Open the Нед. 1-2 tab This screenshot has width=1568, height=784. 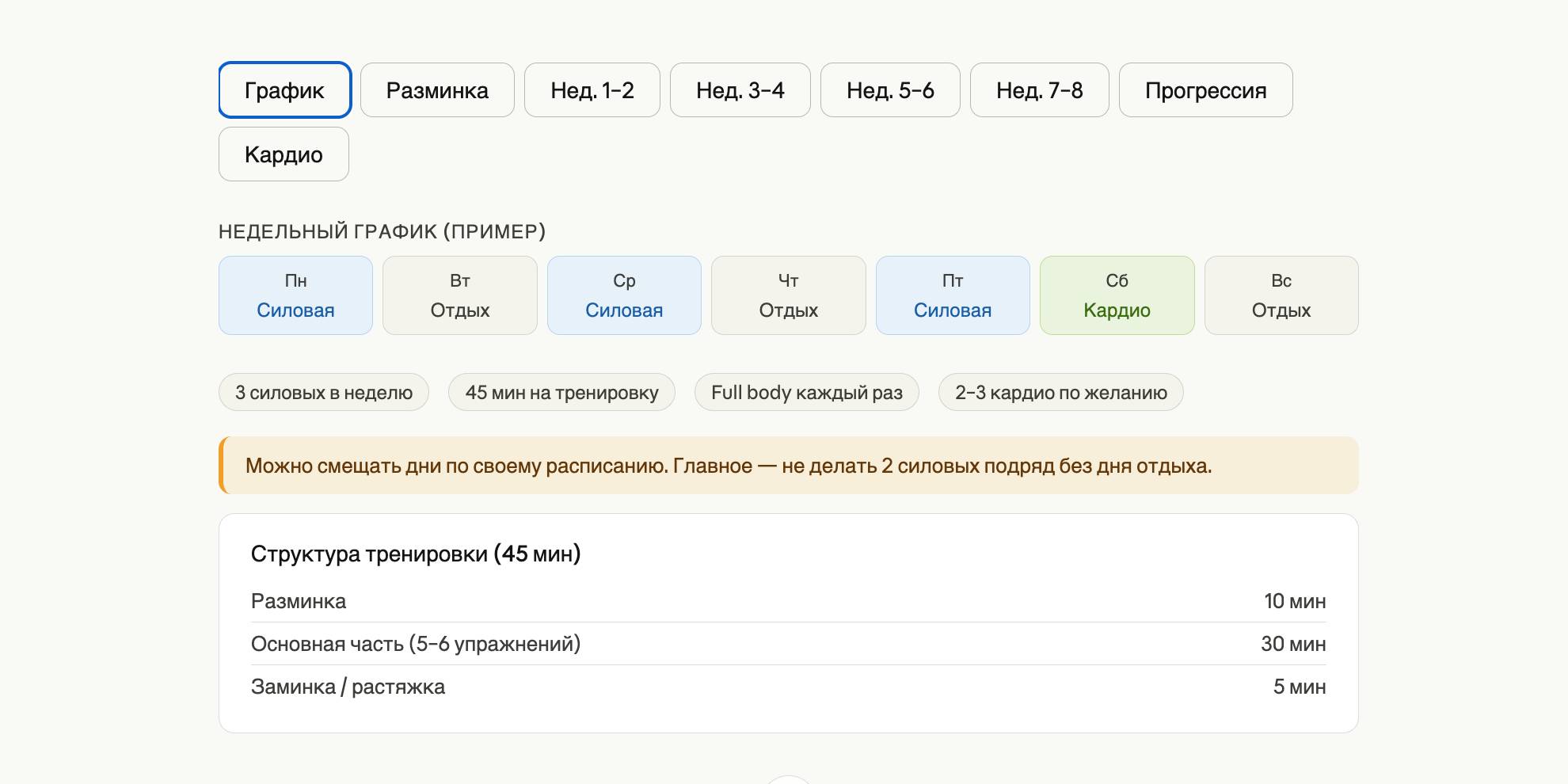click(592, 90)
